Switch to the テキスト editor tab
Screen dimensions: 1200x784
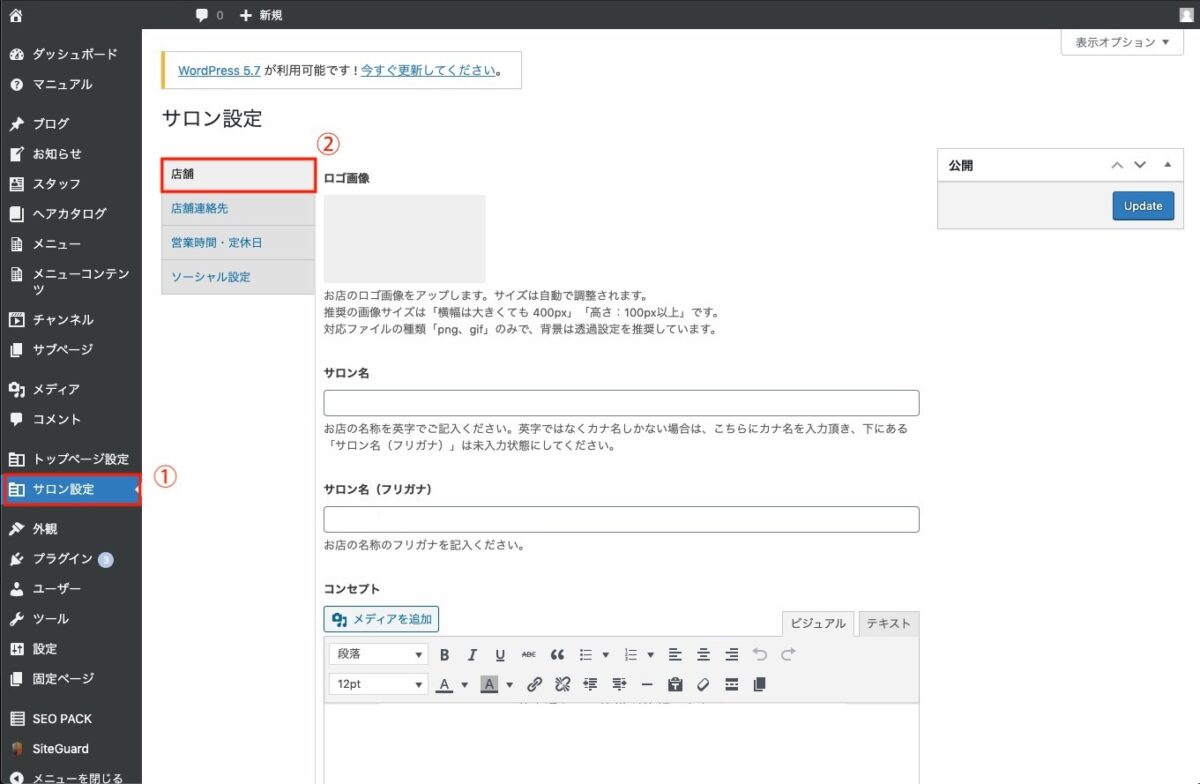pos(888,623)
